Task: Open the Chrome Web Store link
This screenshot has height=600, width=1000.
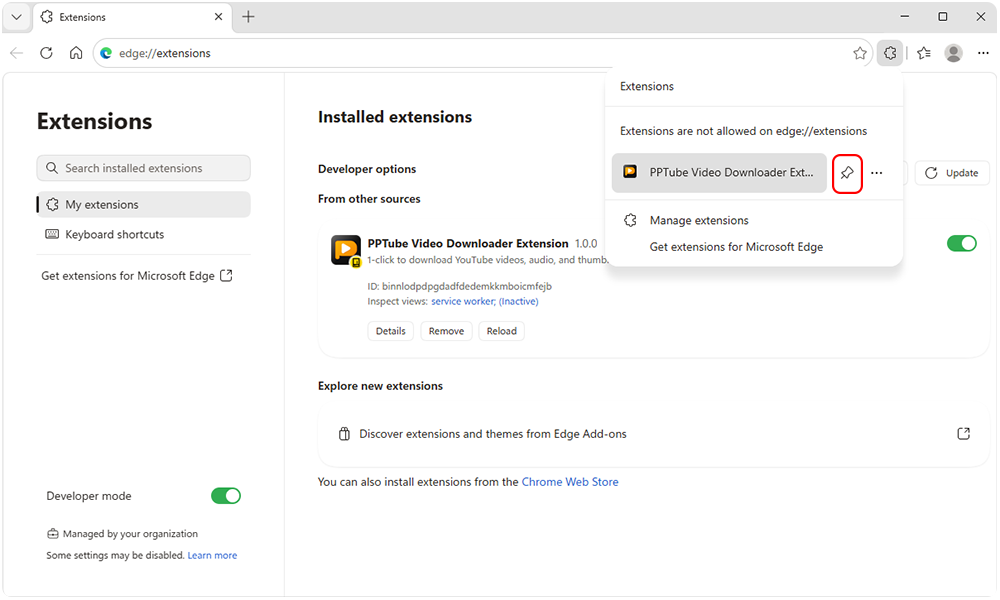Action: coord(570,482)
